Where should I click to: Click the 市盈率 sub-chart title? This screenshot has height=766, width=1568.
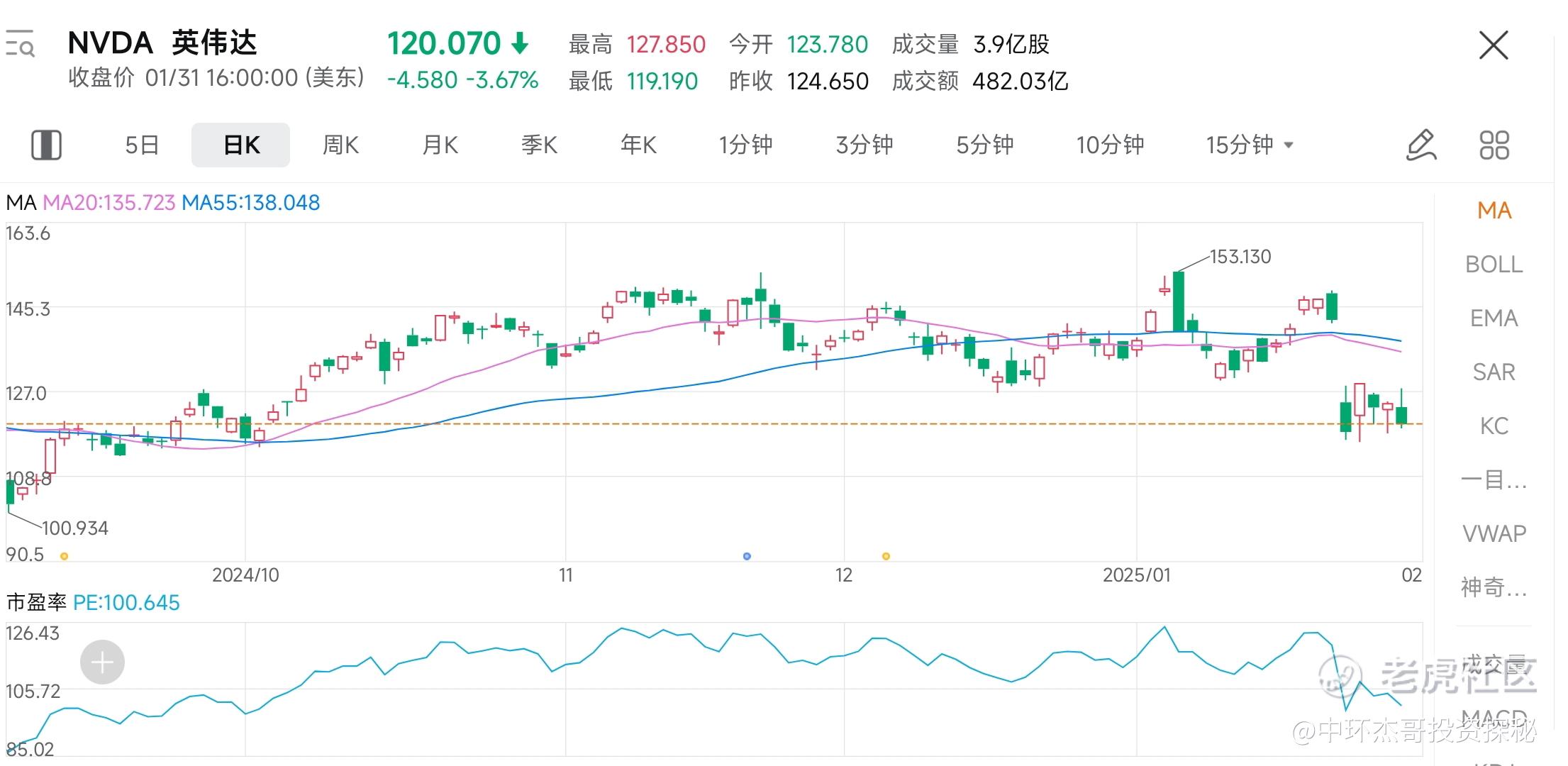(36, 603)
